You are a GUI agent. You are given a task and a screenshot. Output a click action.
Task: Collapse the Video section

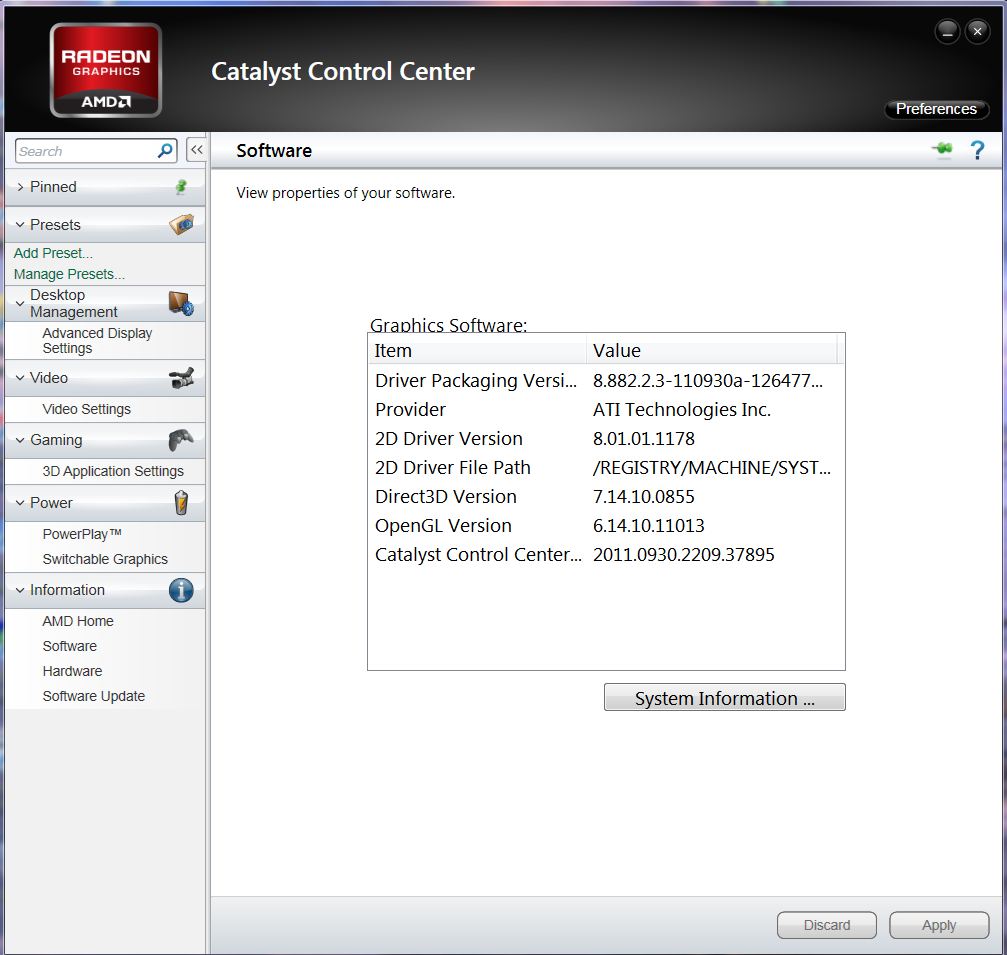20,378
